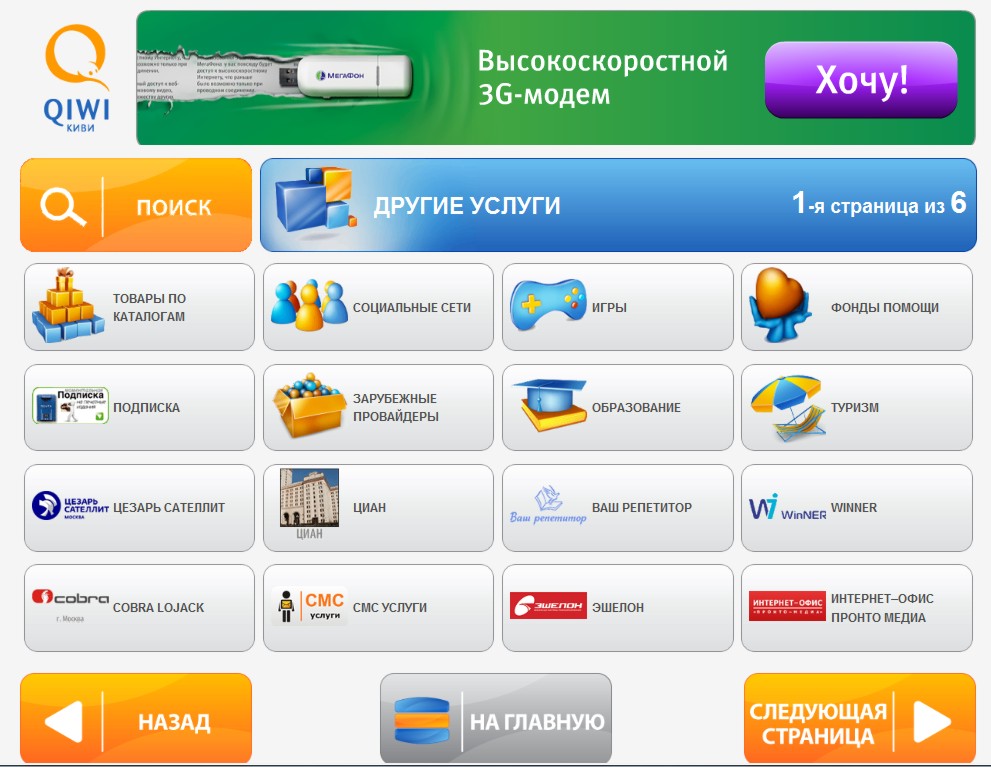
Task: Open СОЦИАЛЬНЫЕ СЕТИ category
Action: [x=411, y=308]
